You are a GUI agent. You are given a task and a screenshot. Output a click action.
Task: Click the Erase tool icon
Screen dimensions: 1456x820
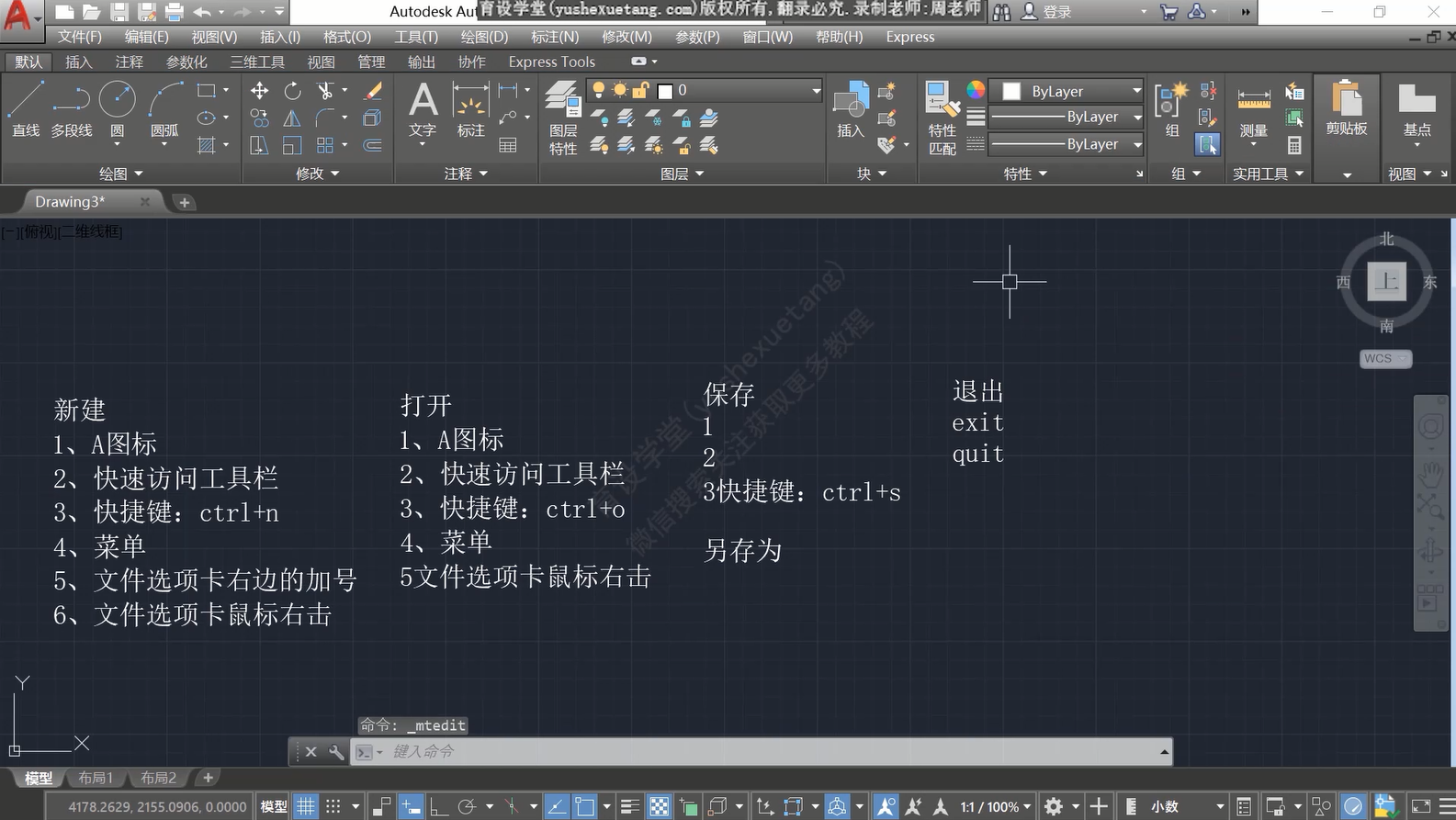coord(372,91)
